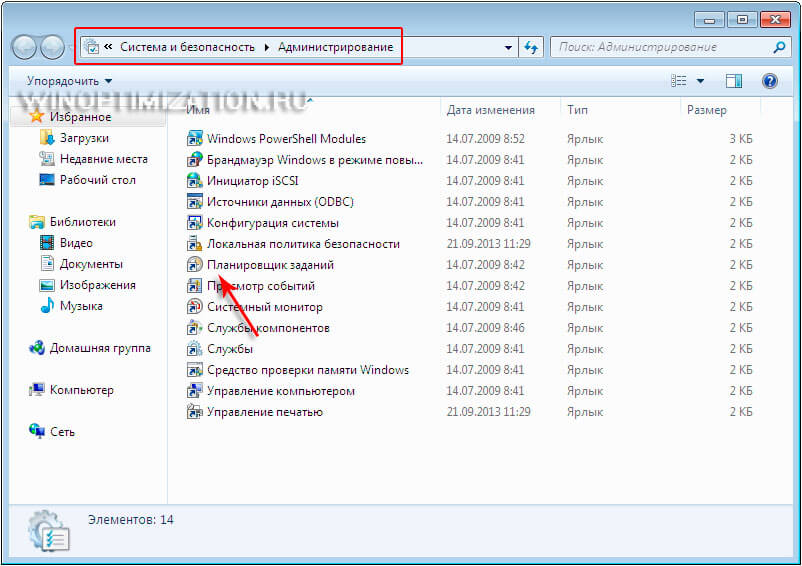Click the Управление печатью printer icon
Image resolution: width=802 pixels, height=566 pixels.
coord(194,412)
